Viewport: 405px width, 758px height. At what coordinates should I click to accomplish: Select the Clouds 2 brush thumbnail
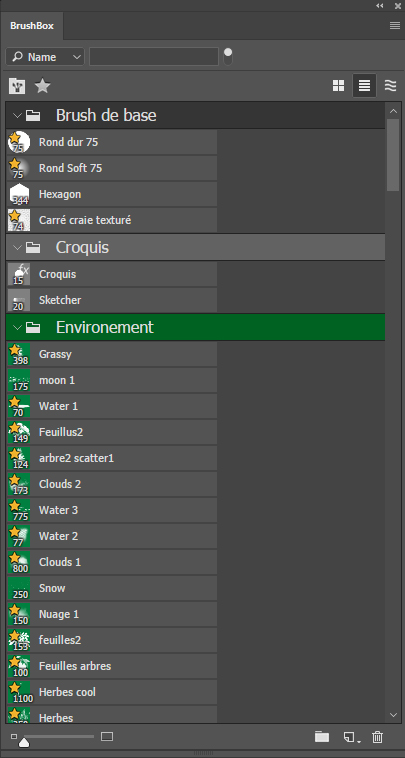[19, 484]
